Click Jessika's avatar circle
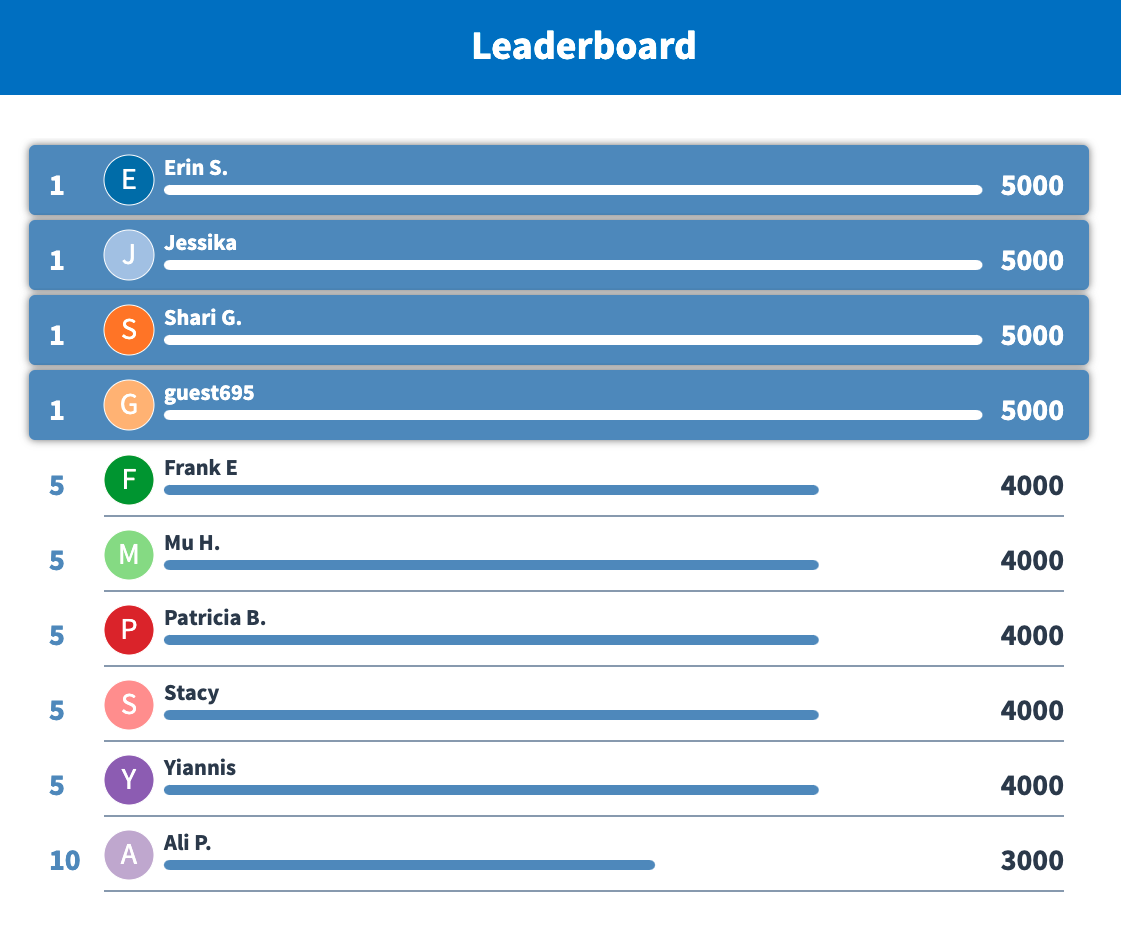Image resolution: width=1121 pixels, height=938 pixels. pos(128,255)
